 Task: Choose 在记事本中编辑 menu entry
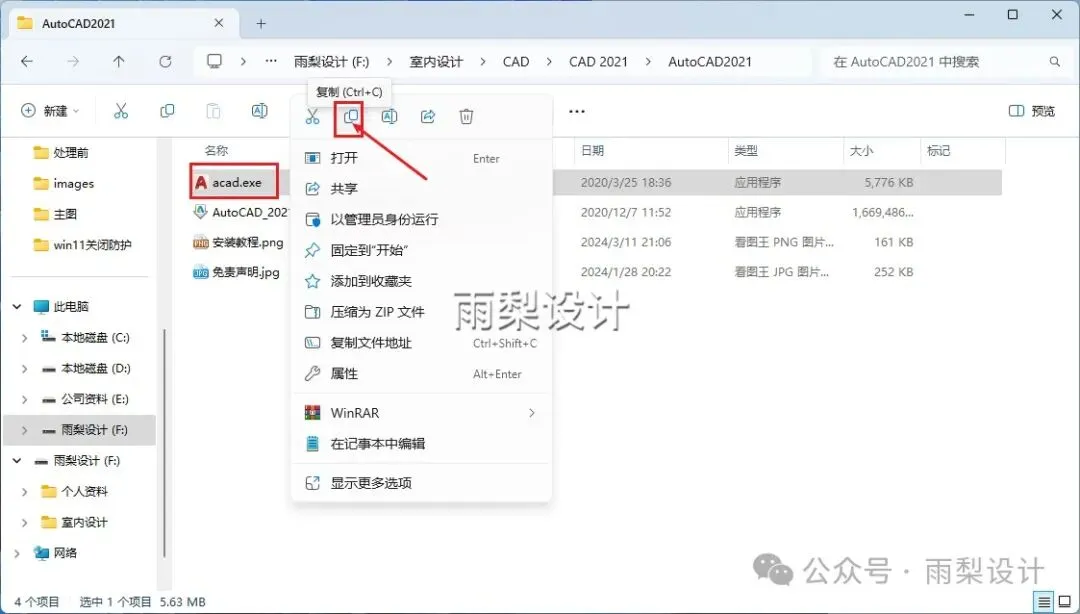coord(421,444)
